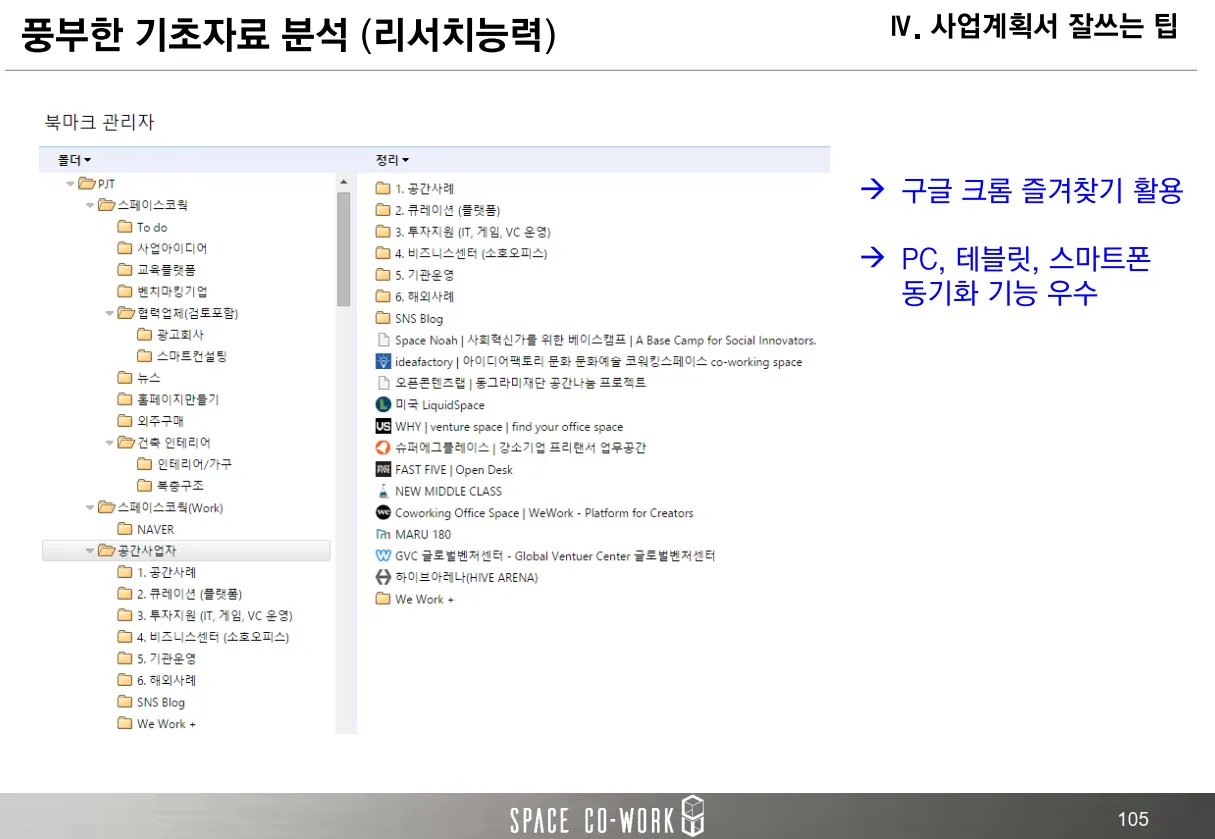Click the 뉴스 folder icon
The image size is (1215, 839).
tap(124, 378)
